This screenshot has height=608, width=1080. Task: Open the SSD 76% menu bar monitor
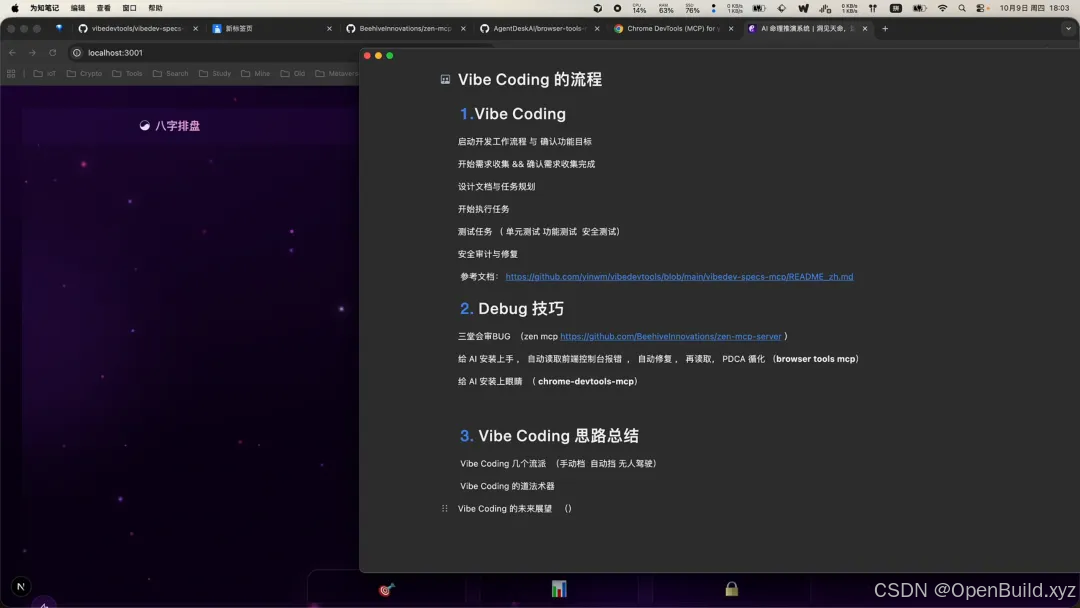point(692,8)
